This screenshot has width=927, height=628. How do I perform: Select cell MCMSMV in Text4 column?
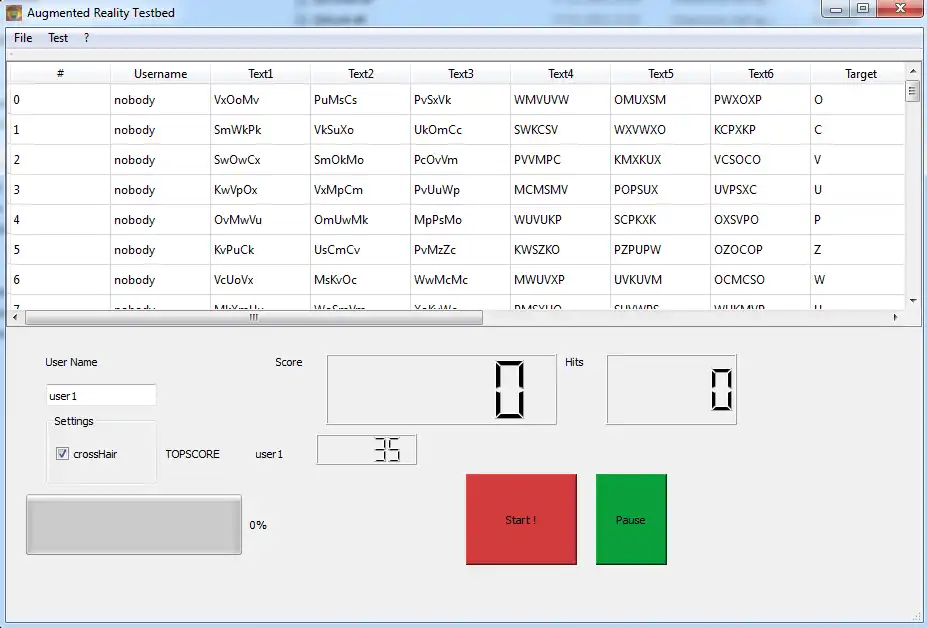point(560,190)
